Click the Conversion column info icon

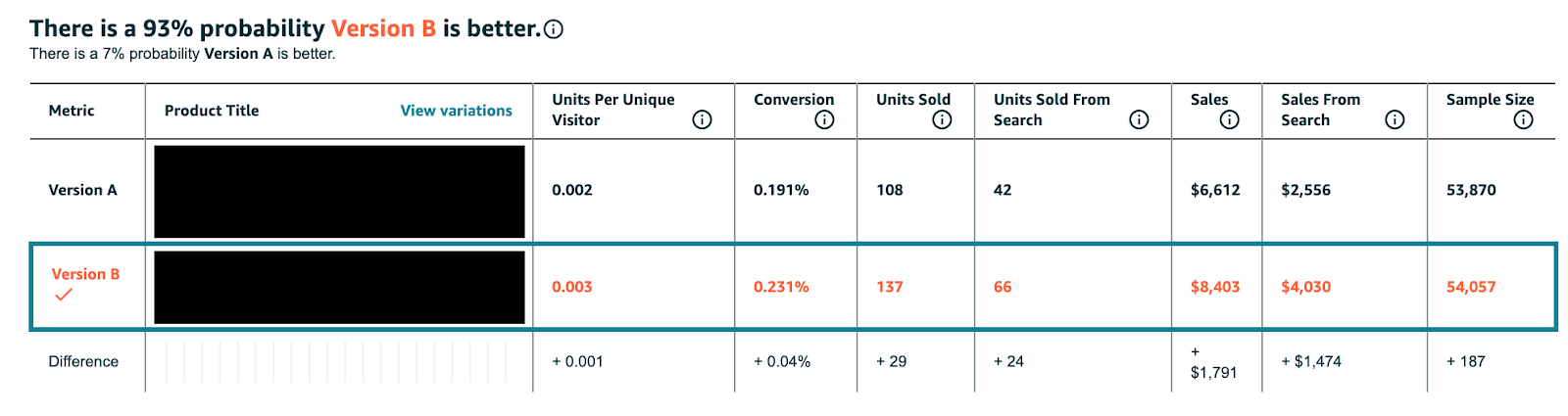click(824, 119)
